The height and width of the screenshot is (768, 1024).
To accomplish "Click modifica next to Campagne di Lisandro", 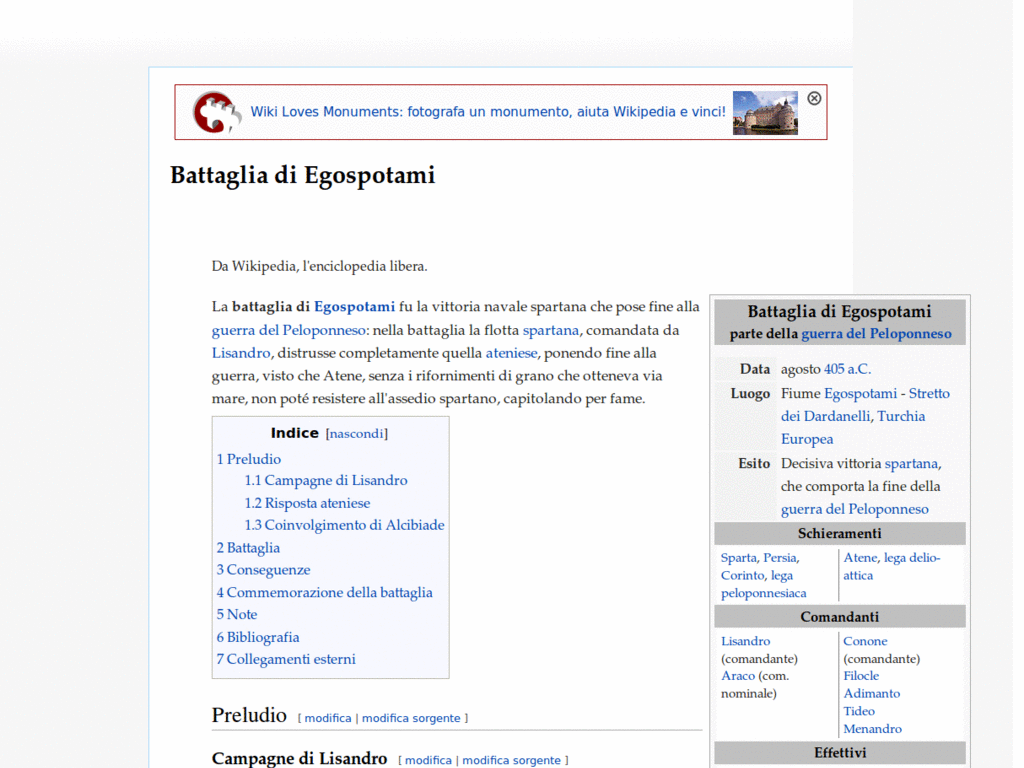I will point(428,761).
